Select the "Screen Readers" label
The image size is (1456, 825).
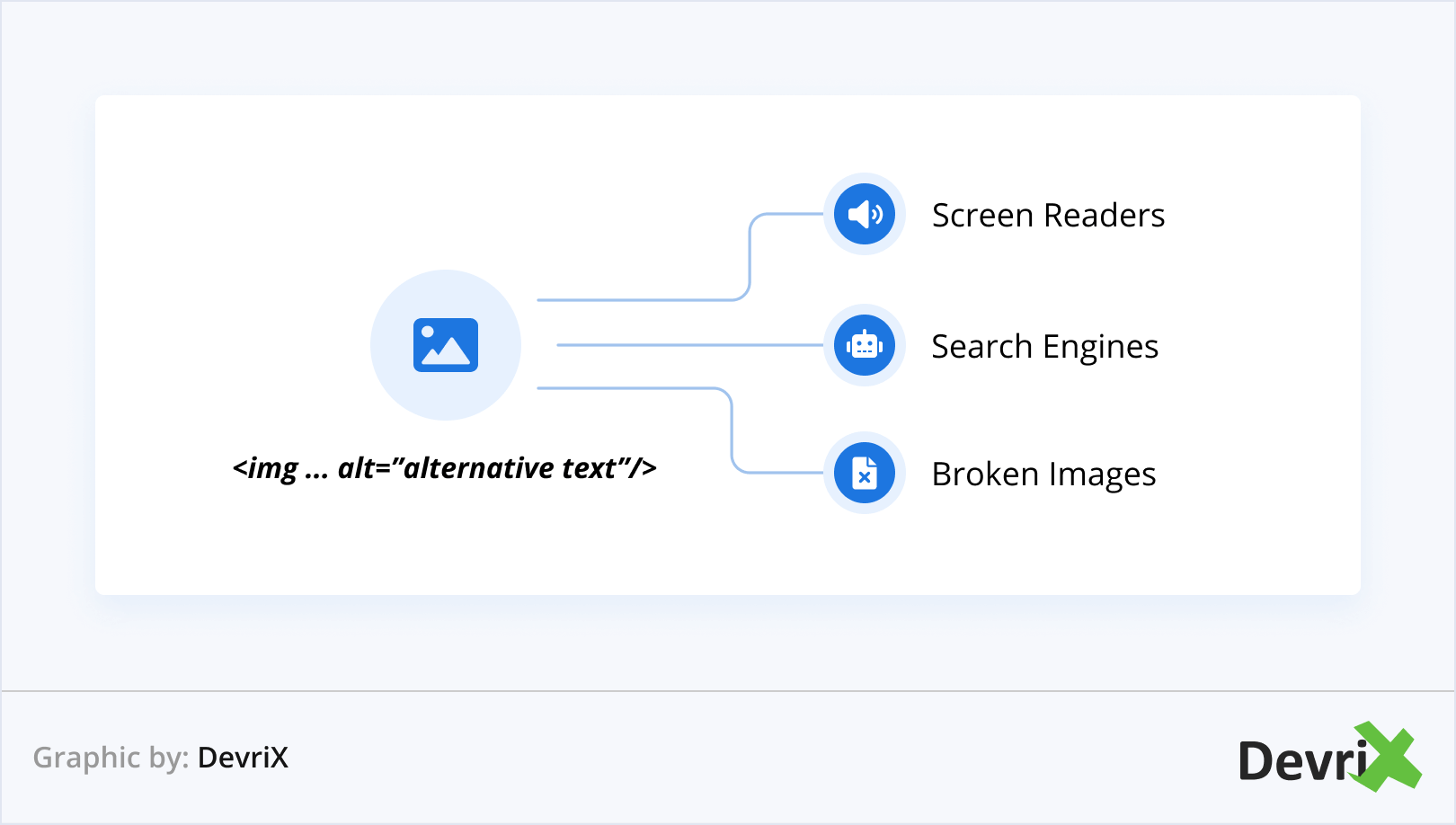click(x=1048, y=216)
